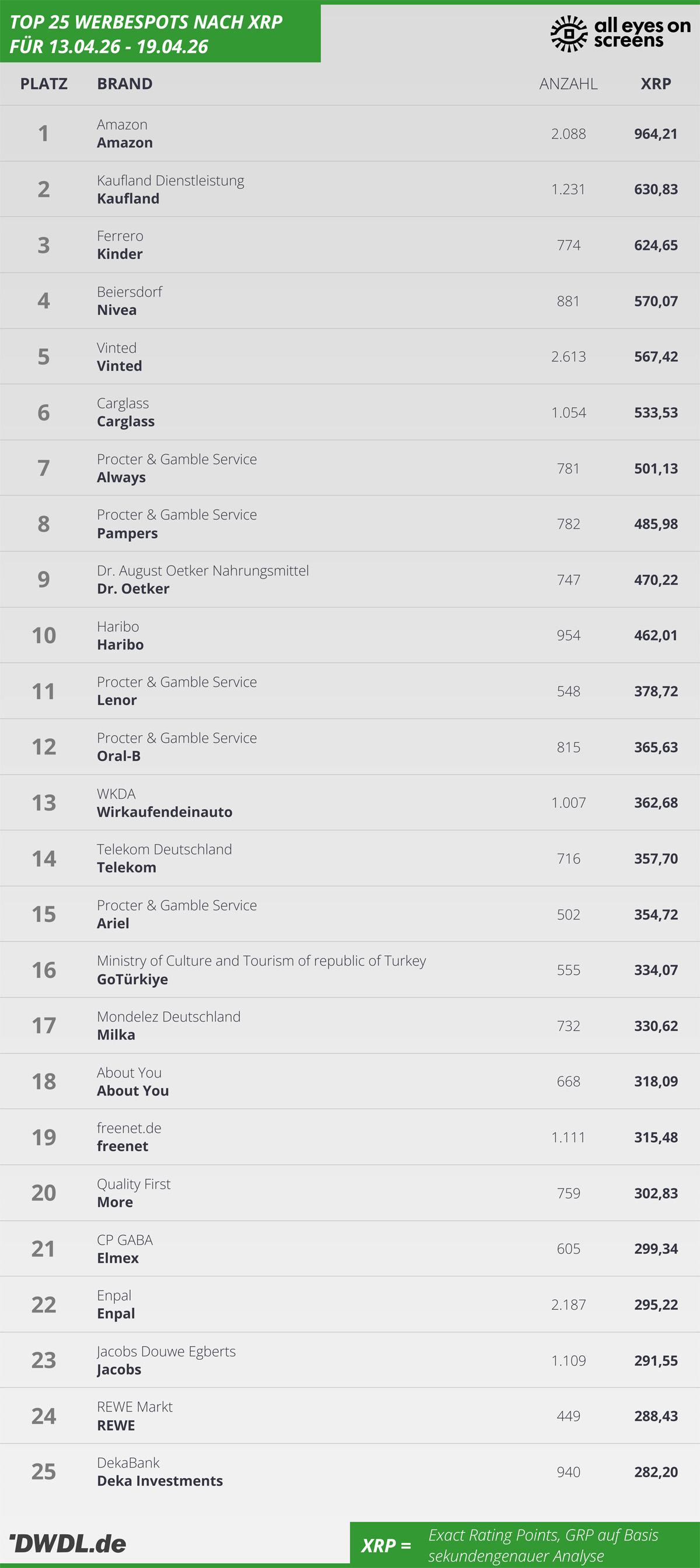Select the Wirkaufendeinauto brand entry
This screenshot has width=700, height=1568.
(164, 813)
